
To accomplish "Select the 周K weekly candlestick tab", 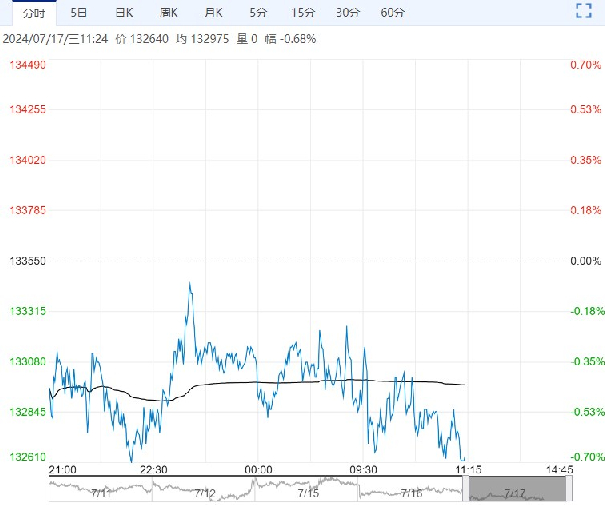I will pyautogui.click(x=169, y=13).
